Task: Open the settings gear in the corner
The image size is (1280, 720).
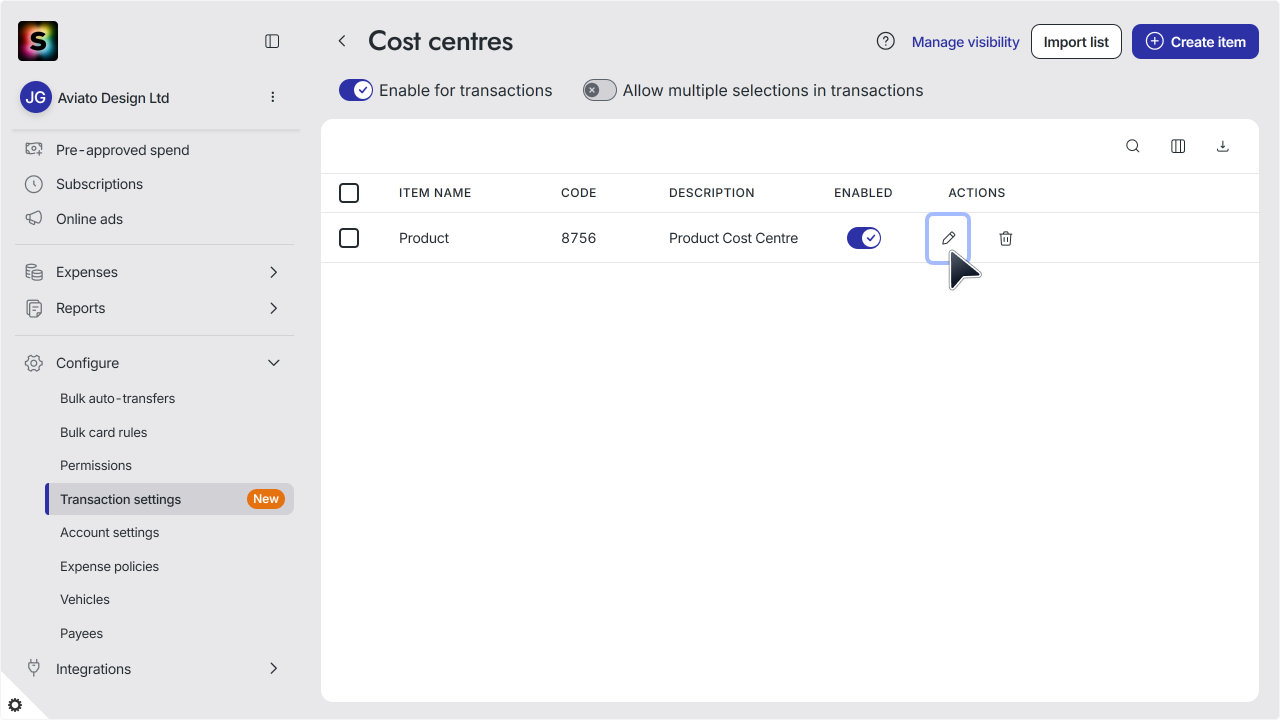Action: coord(15,705)
